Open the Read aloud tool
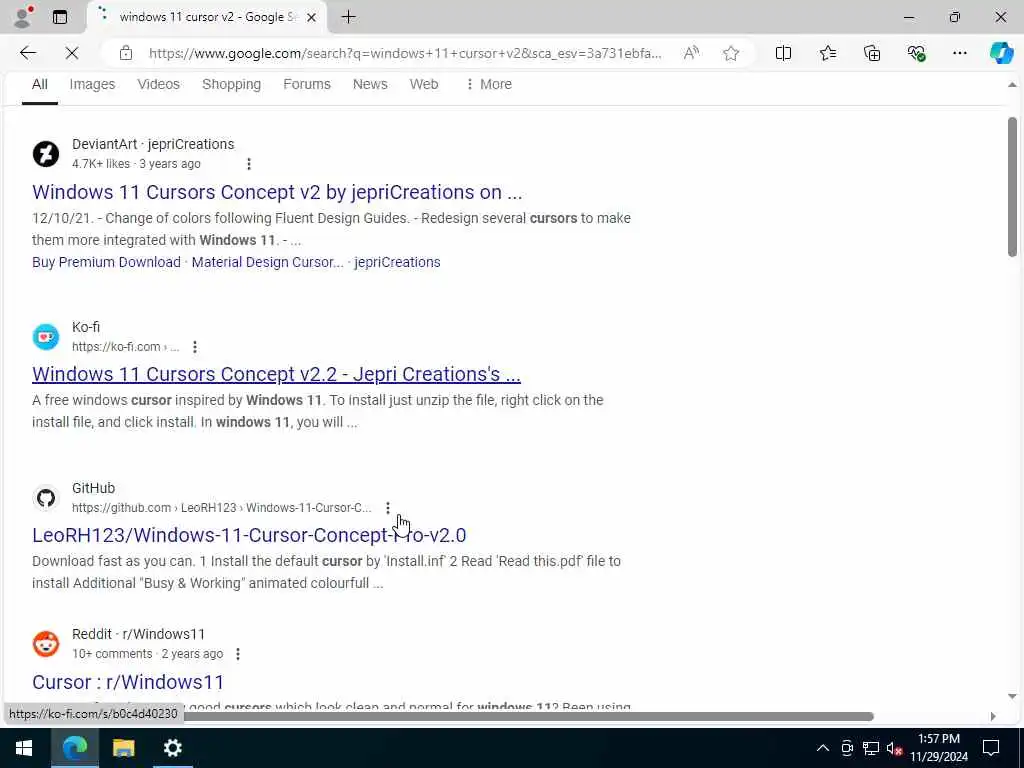 (x=691, y=54)
